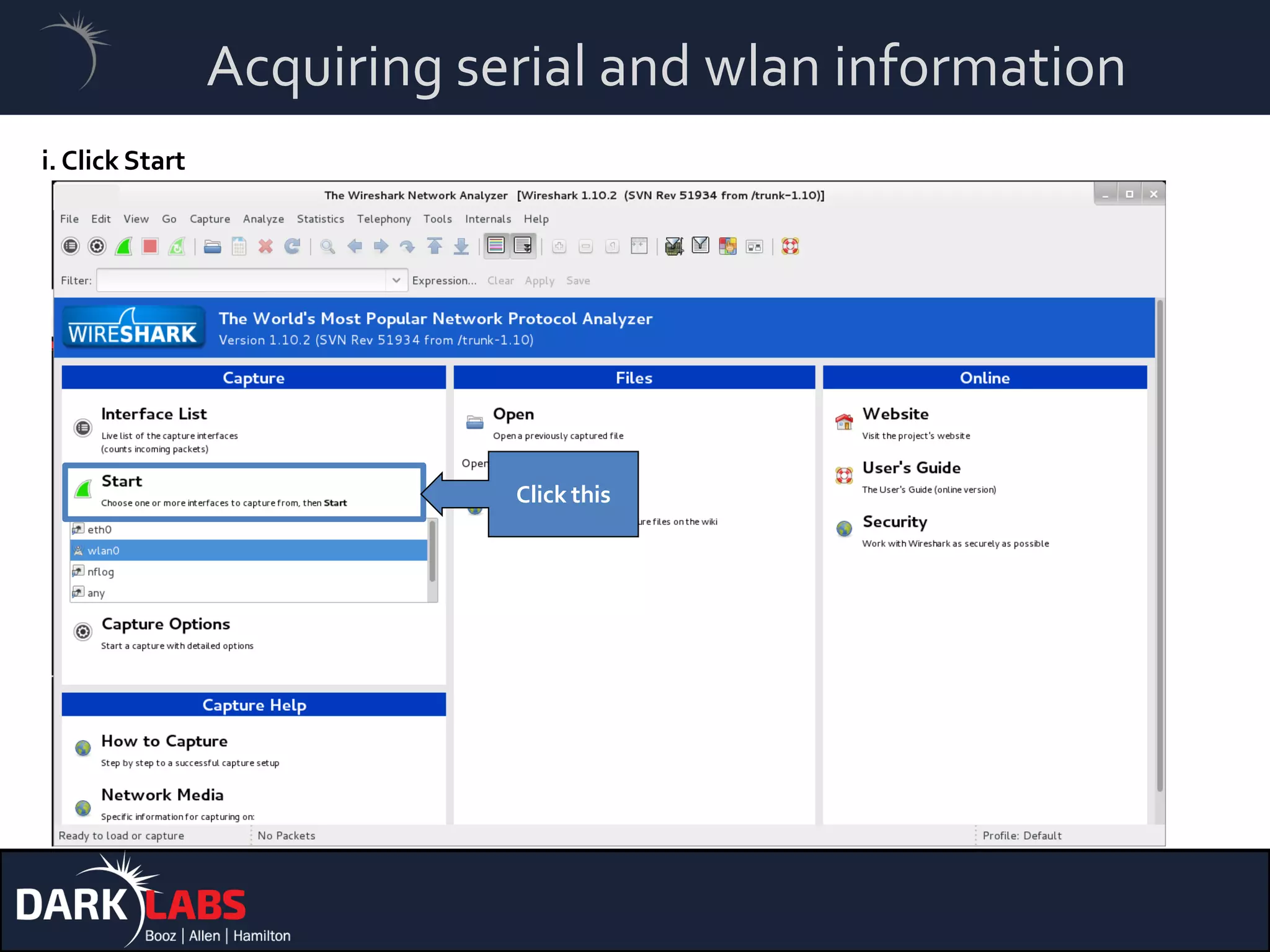
Task: Click the zoom out toolbar icon
Action: coord(585,246)
